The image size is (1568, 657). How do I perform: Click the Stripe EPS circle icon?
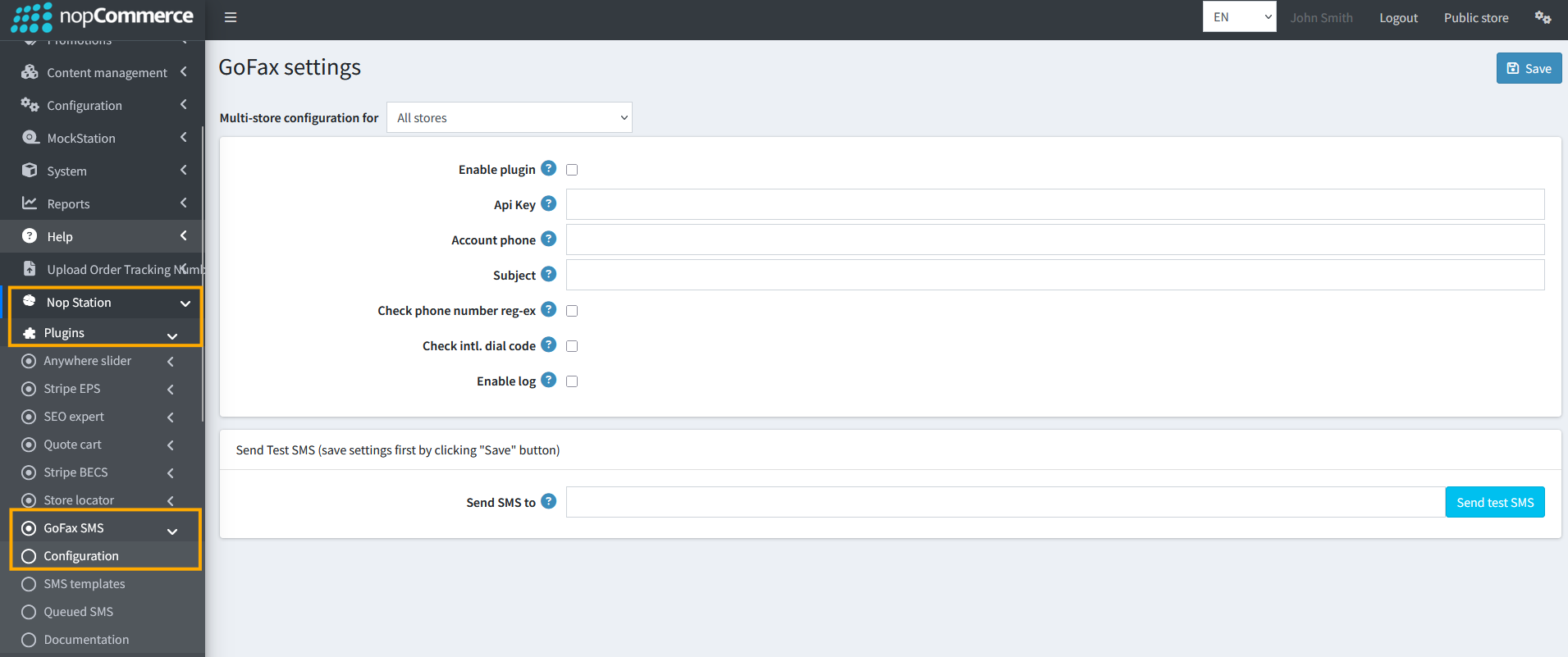[x=29, y=389]
